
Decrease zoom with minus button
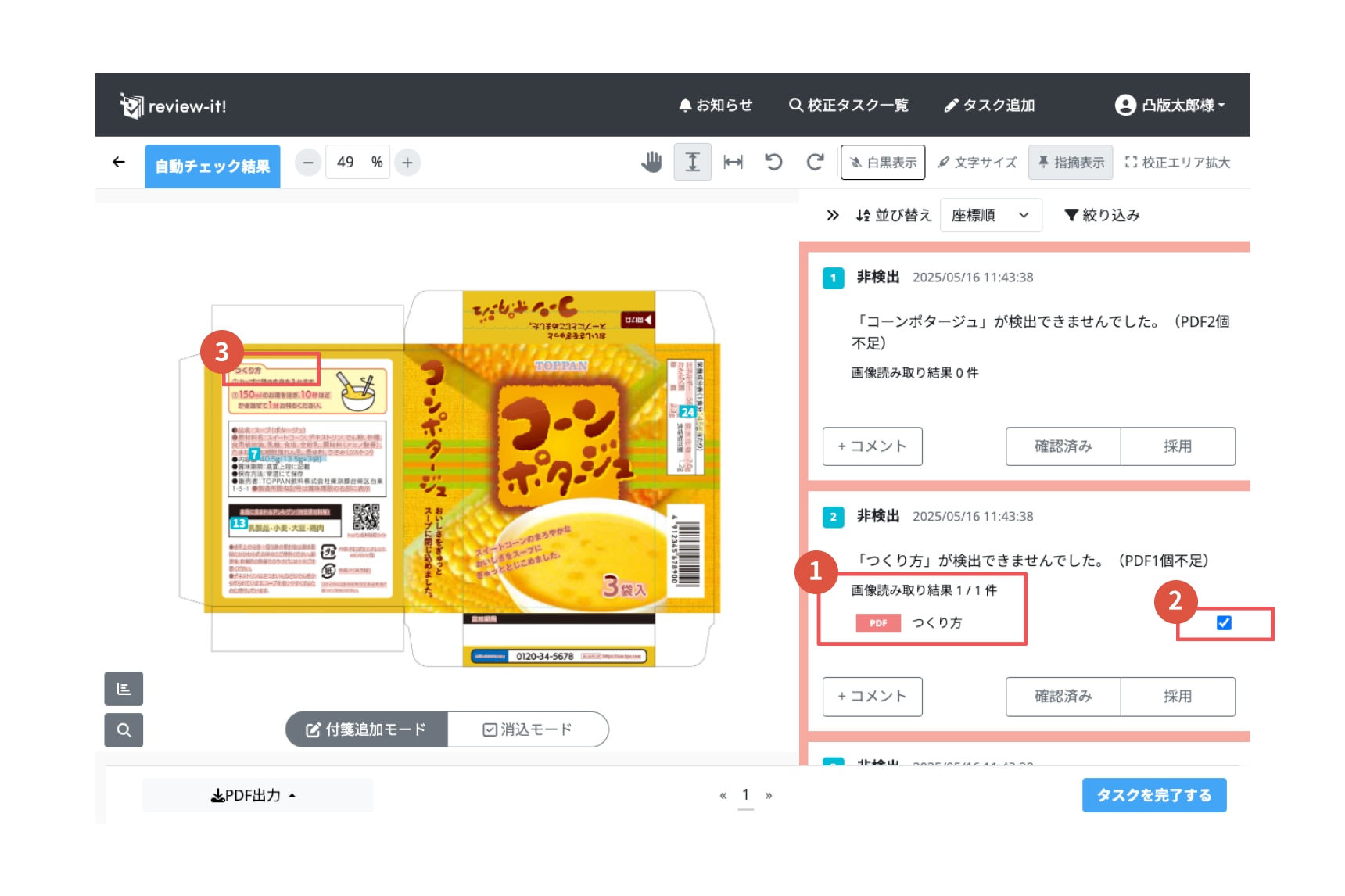tap(308, 163)
